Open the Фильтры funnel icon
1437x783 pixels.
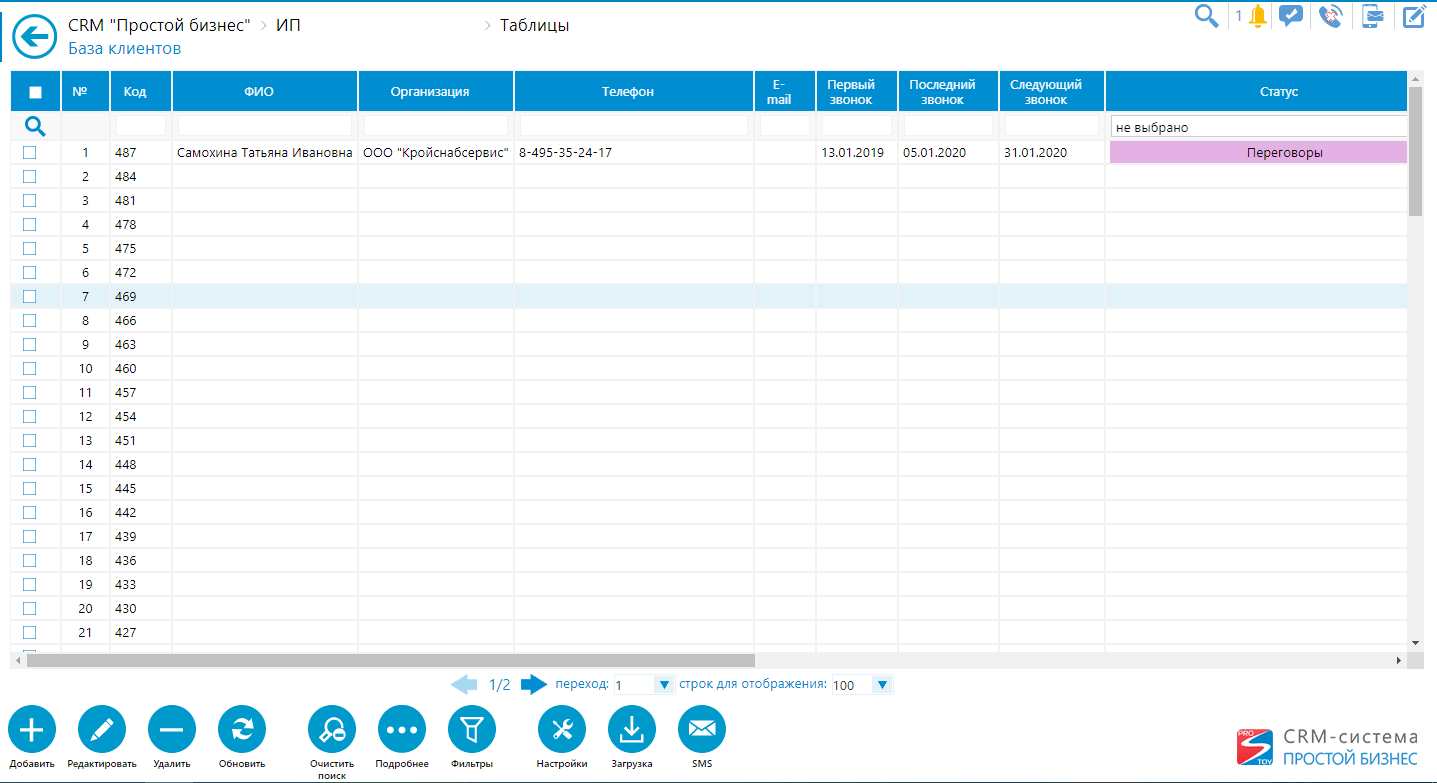coord(472,730)
